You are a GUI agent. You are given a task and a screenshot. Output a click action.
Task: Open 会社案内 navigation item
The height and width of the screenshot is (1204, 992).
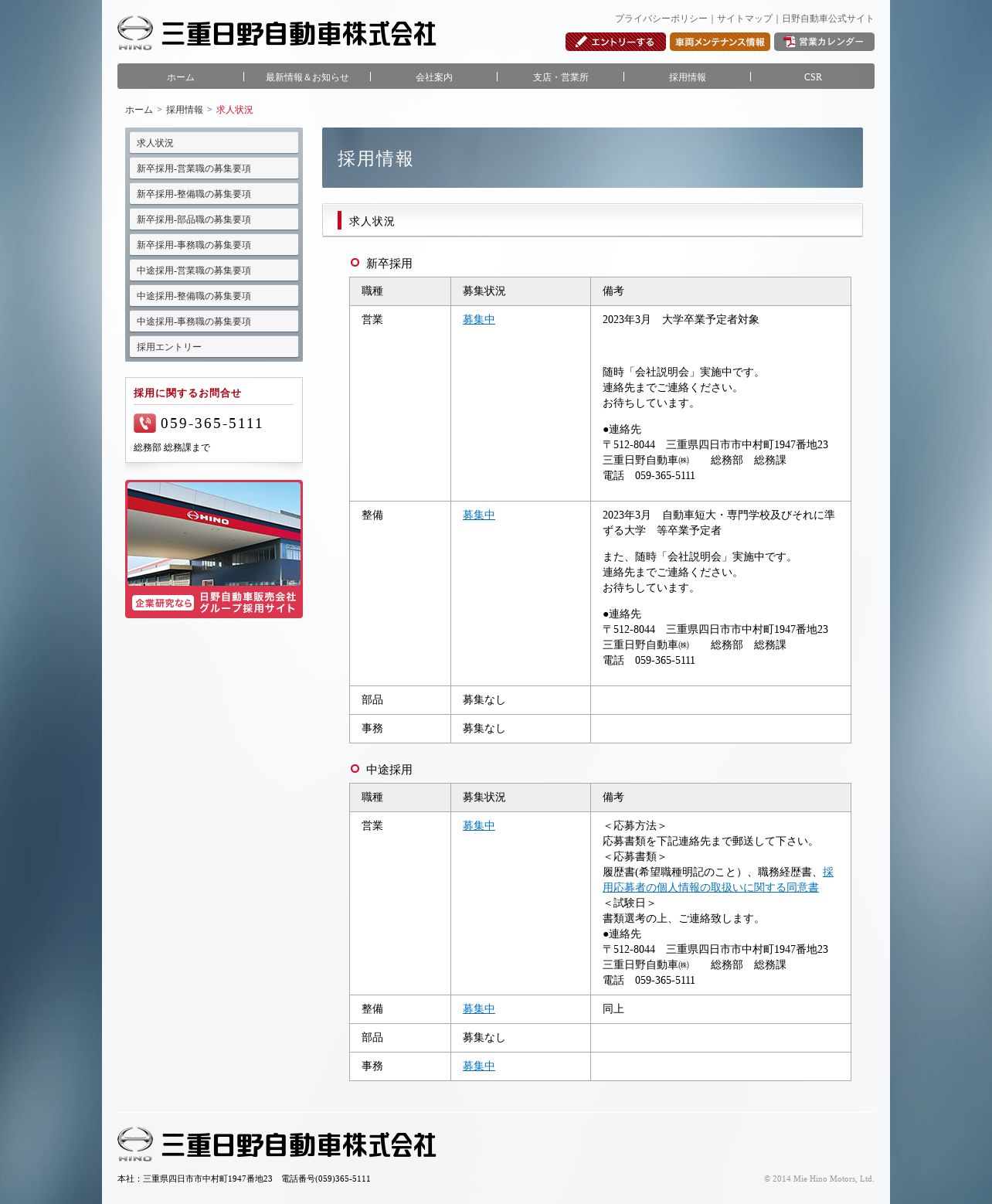pyautogui.click(x=434, y=77)
